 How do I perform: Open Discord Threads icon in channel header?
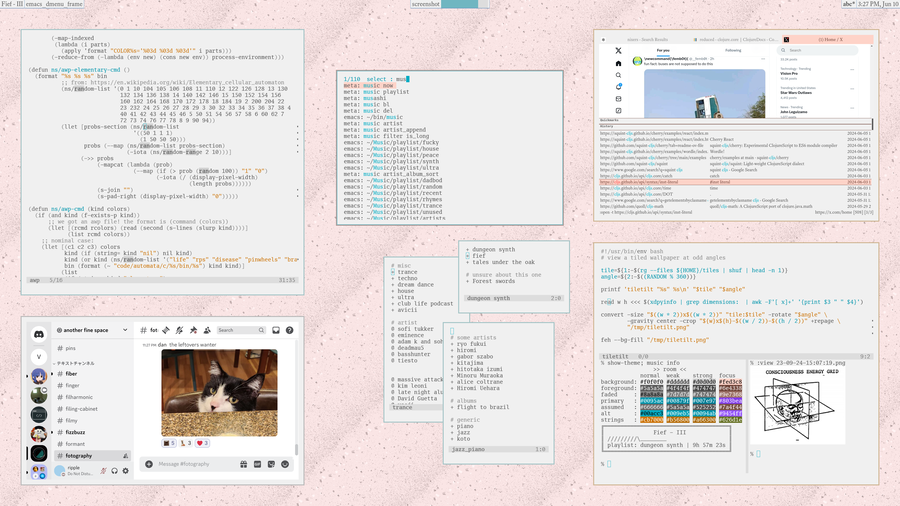click(166, 330)
